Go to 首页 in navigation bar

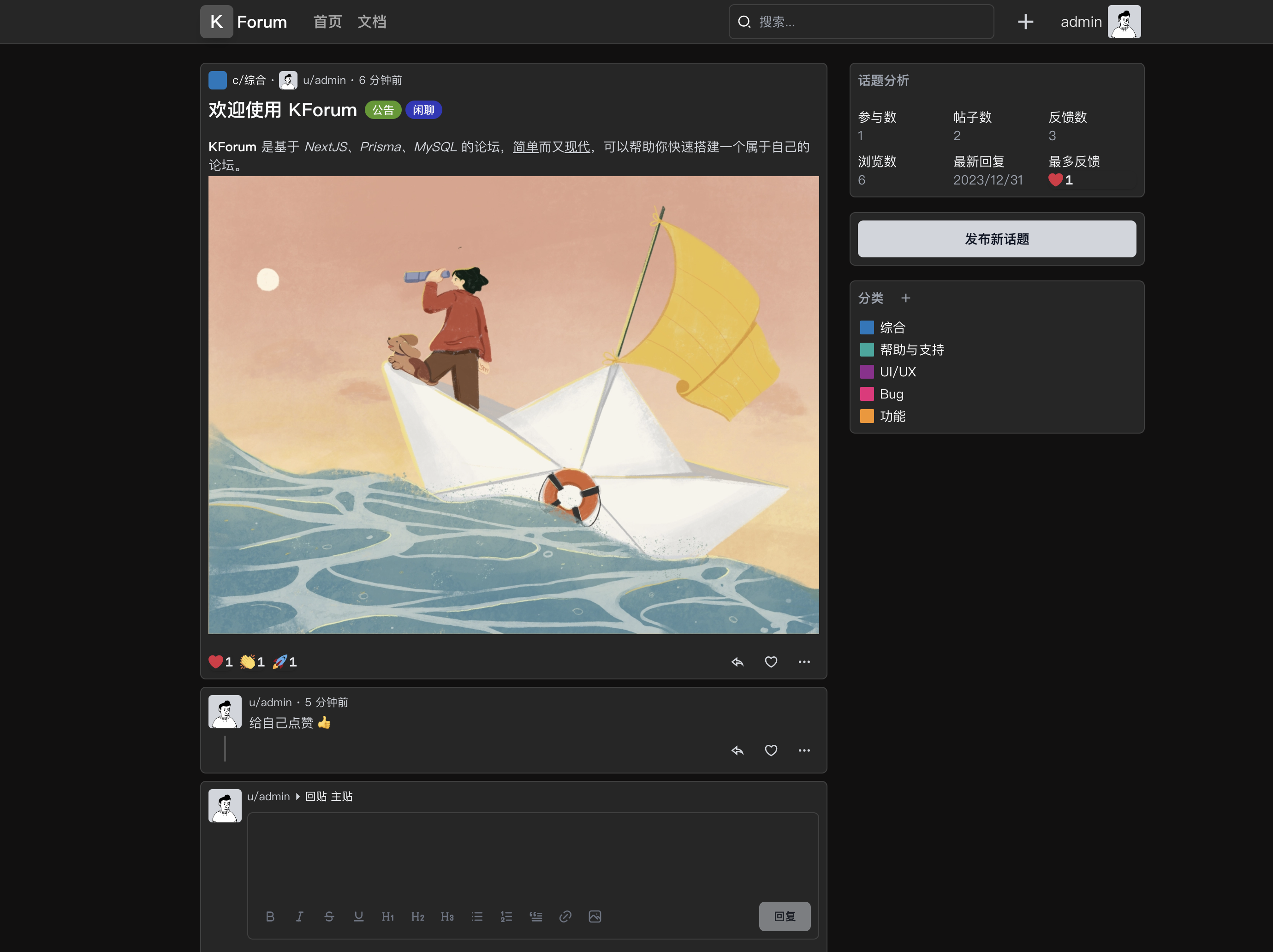point(327,22)
